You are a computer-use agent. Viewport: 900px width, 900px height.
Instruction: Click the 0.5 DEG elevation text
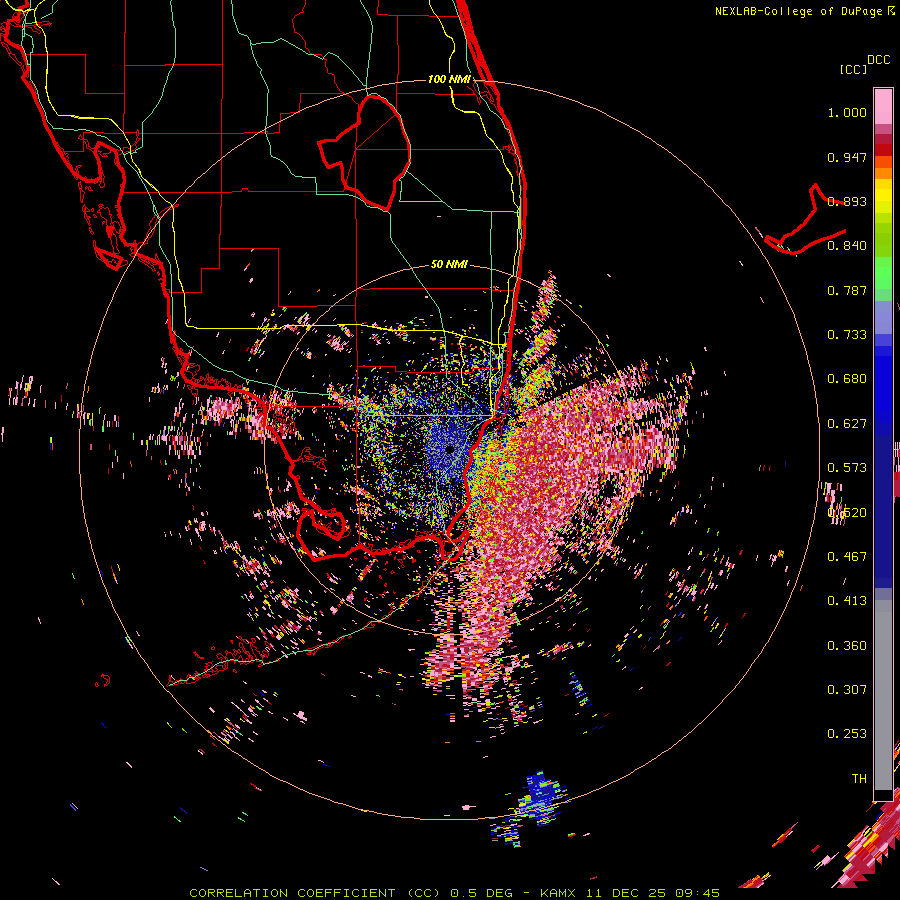coord(481,893)
